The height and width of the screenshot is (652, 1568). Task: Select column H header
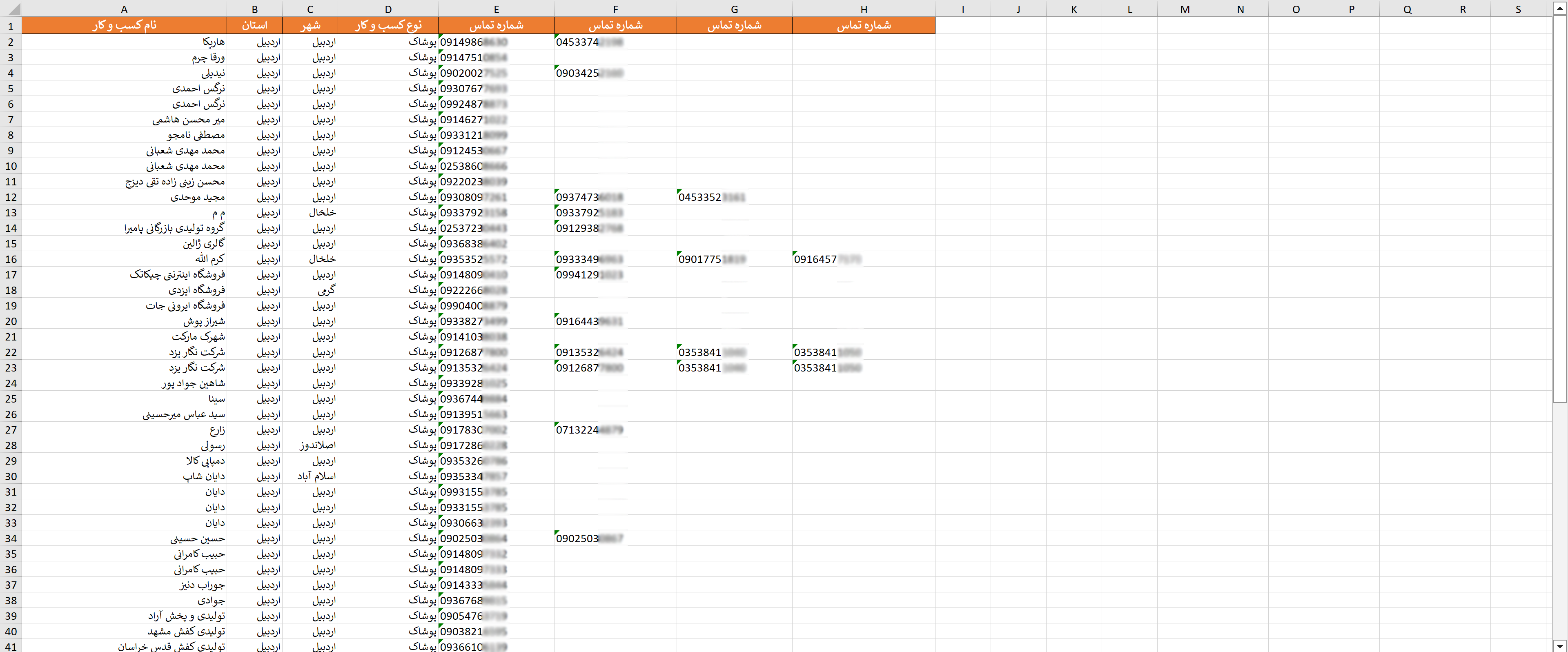pos(864,9)
